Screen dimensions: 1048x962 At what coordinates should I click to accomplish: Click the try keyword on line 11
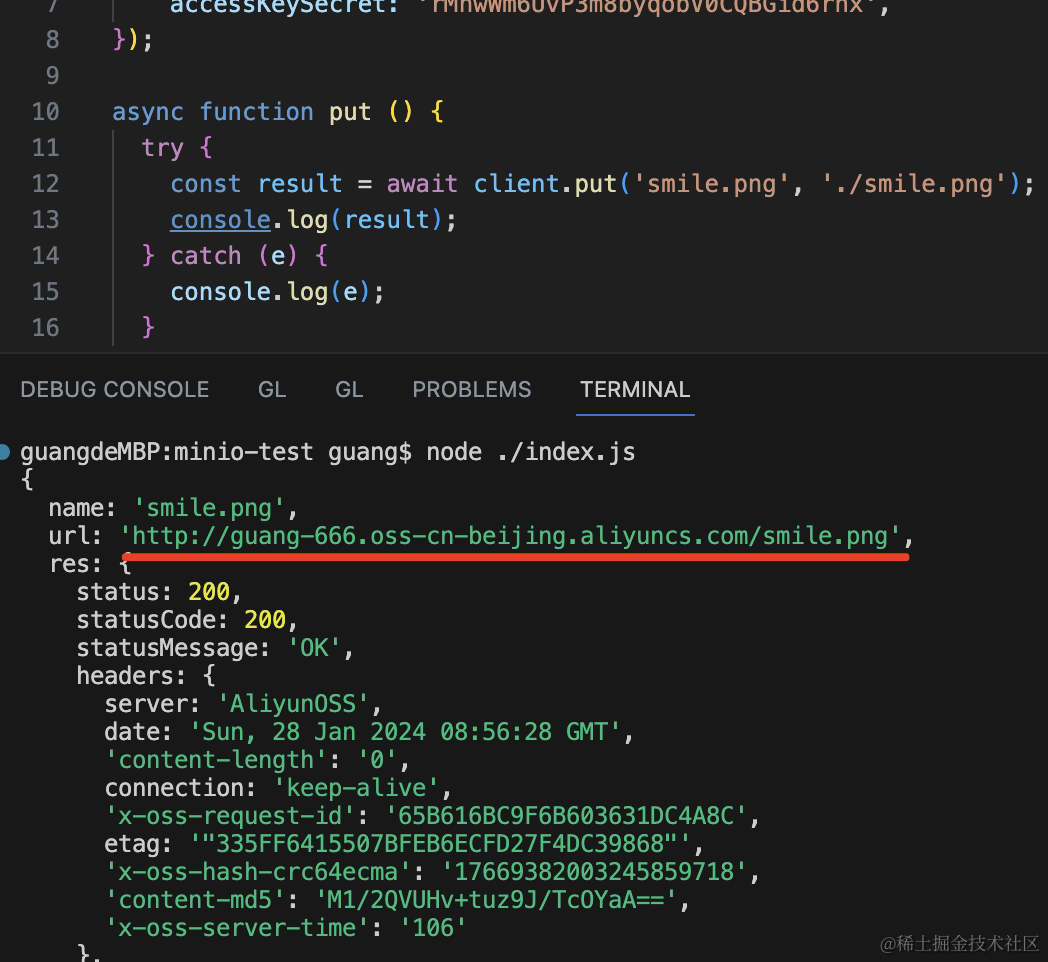pos(162,148)
